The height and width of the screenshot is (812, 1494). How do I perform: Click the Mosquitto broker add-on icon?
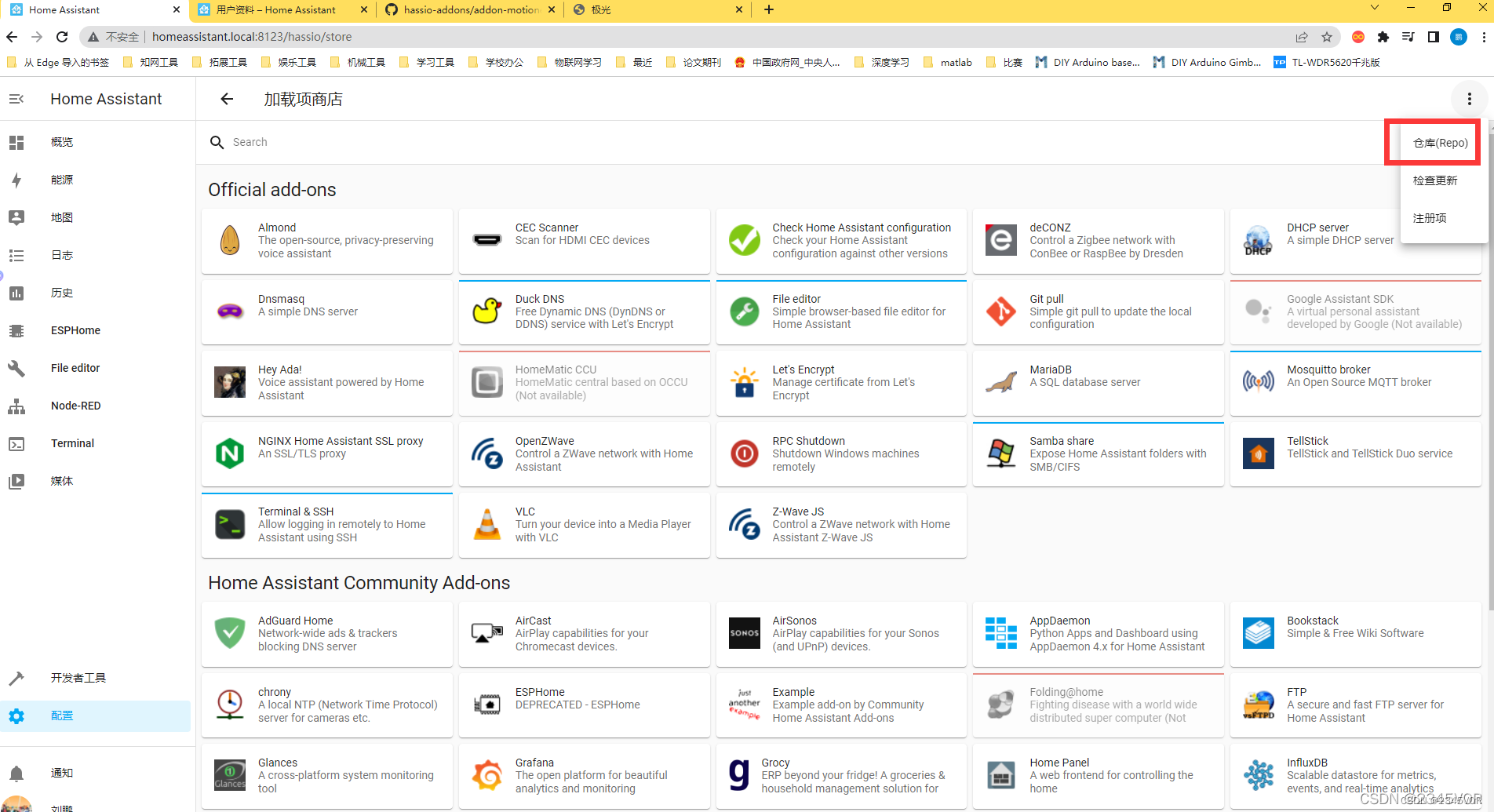tap(1259, 382)
